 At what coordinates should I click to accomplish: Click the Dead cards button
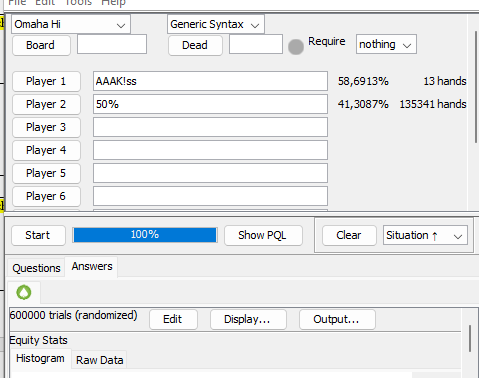coord(195,45)
